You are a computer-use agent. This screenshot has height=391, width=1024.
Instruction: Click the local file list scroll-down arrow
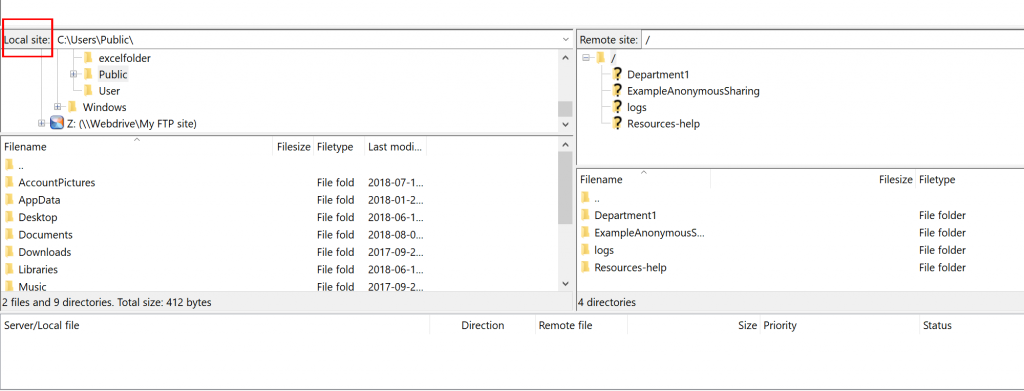[x=566, y=283]
